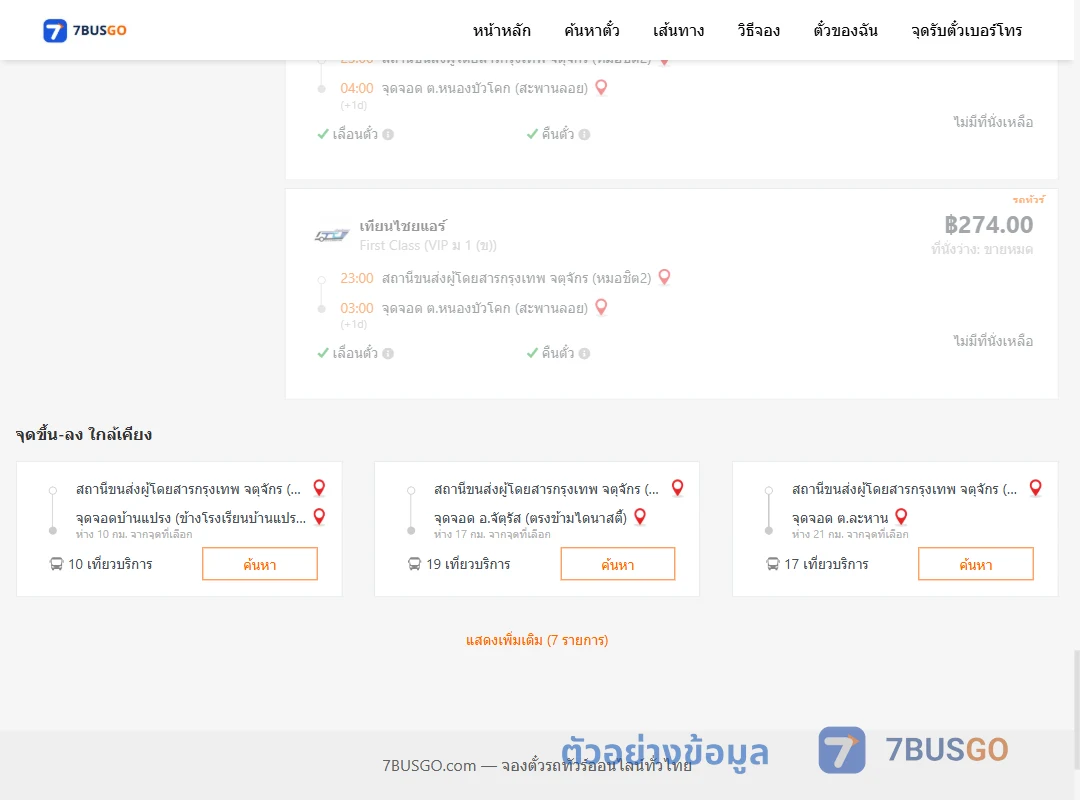Screen dimensions: 1080x800
Task: Click ค้นหา for the ต.ละหาน route
Action: 975,564
